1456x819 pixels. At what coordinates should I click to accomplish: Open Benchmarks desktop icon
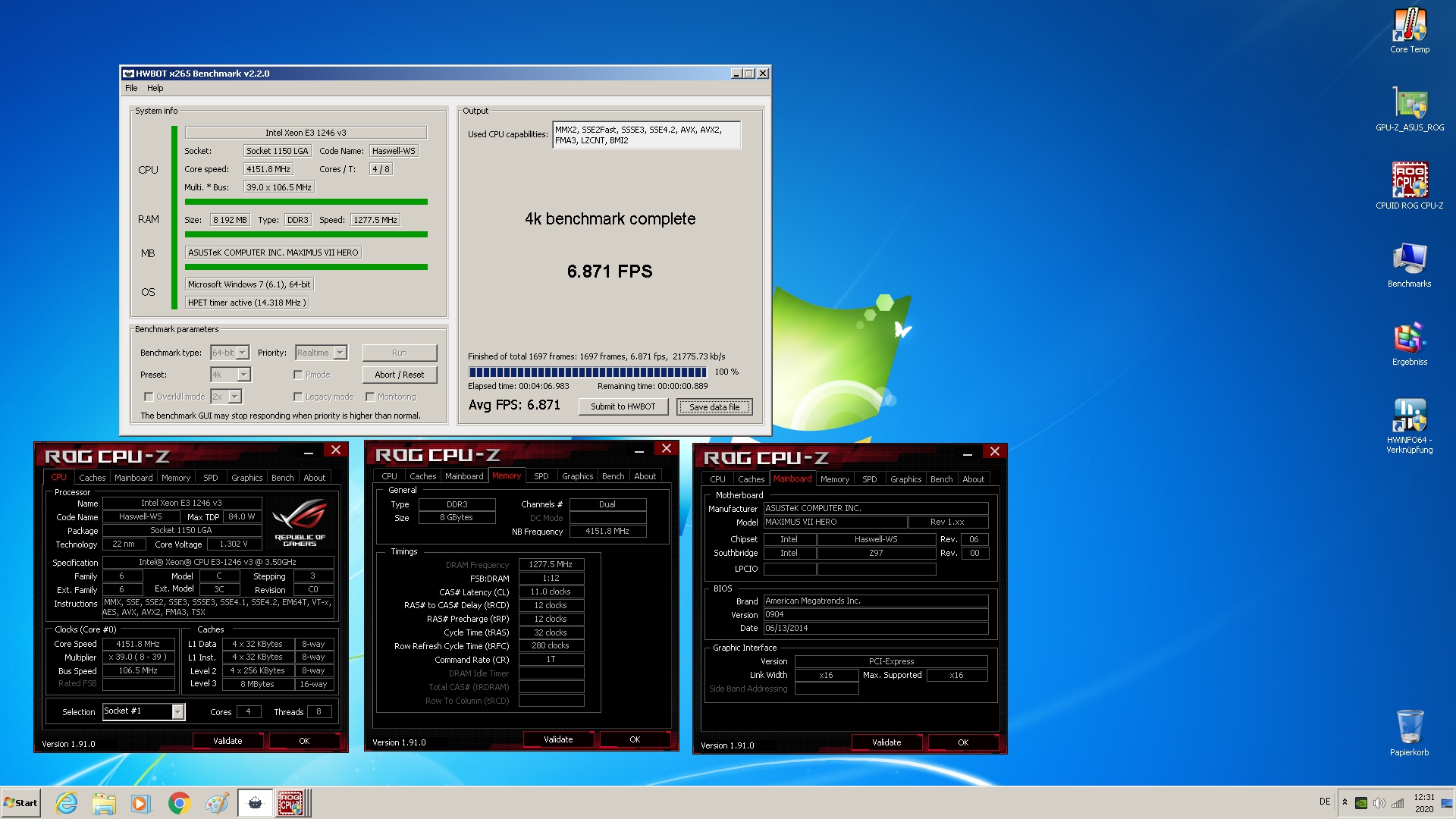[x=1410, y=265]
